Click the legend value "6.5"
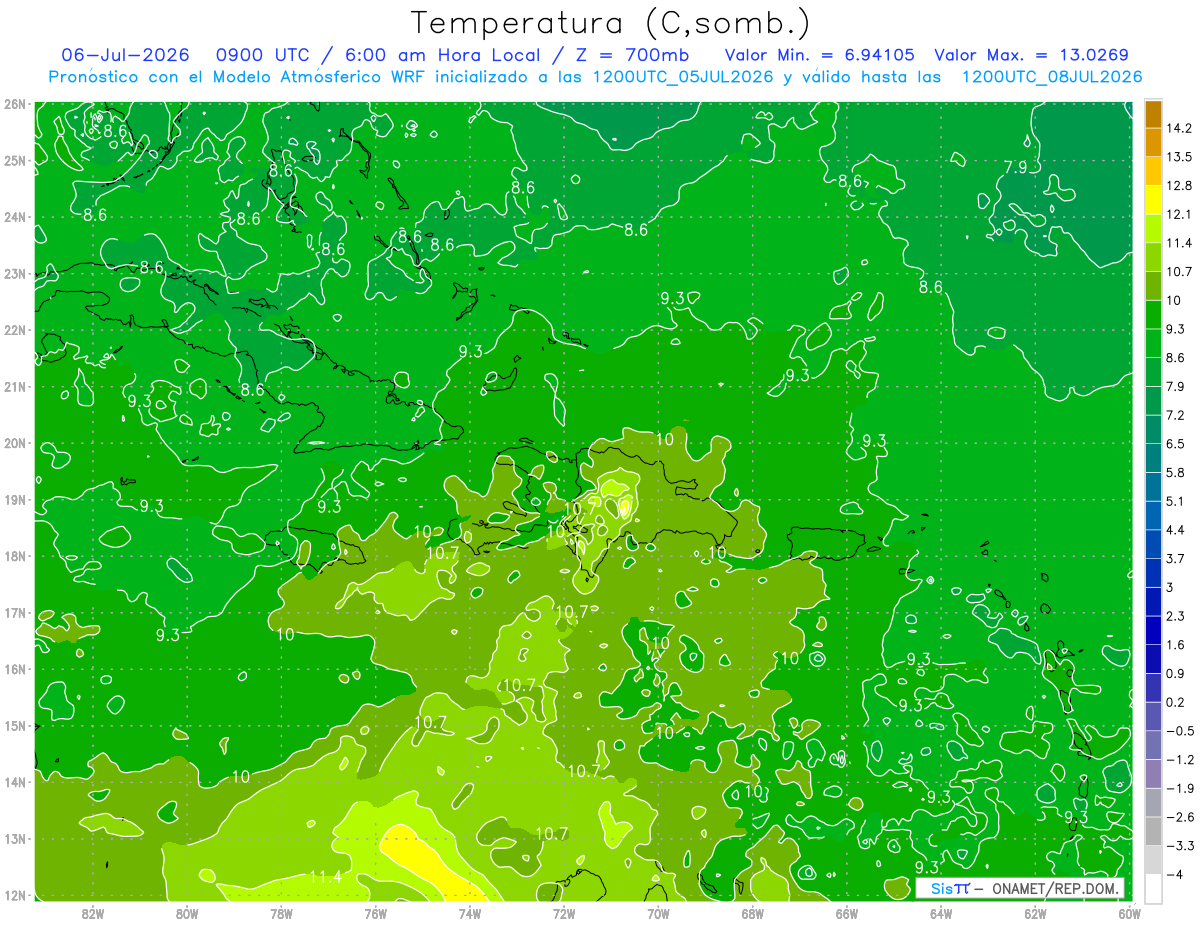 click(x=1175, y=444)
